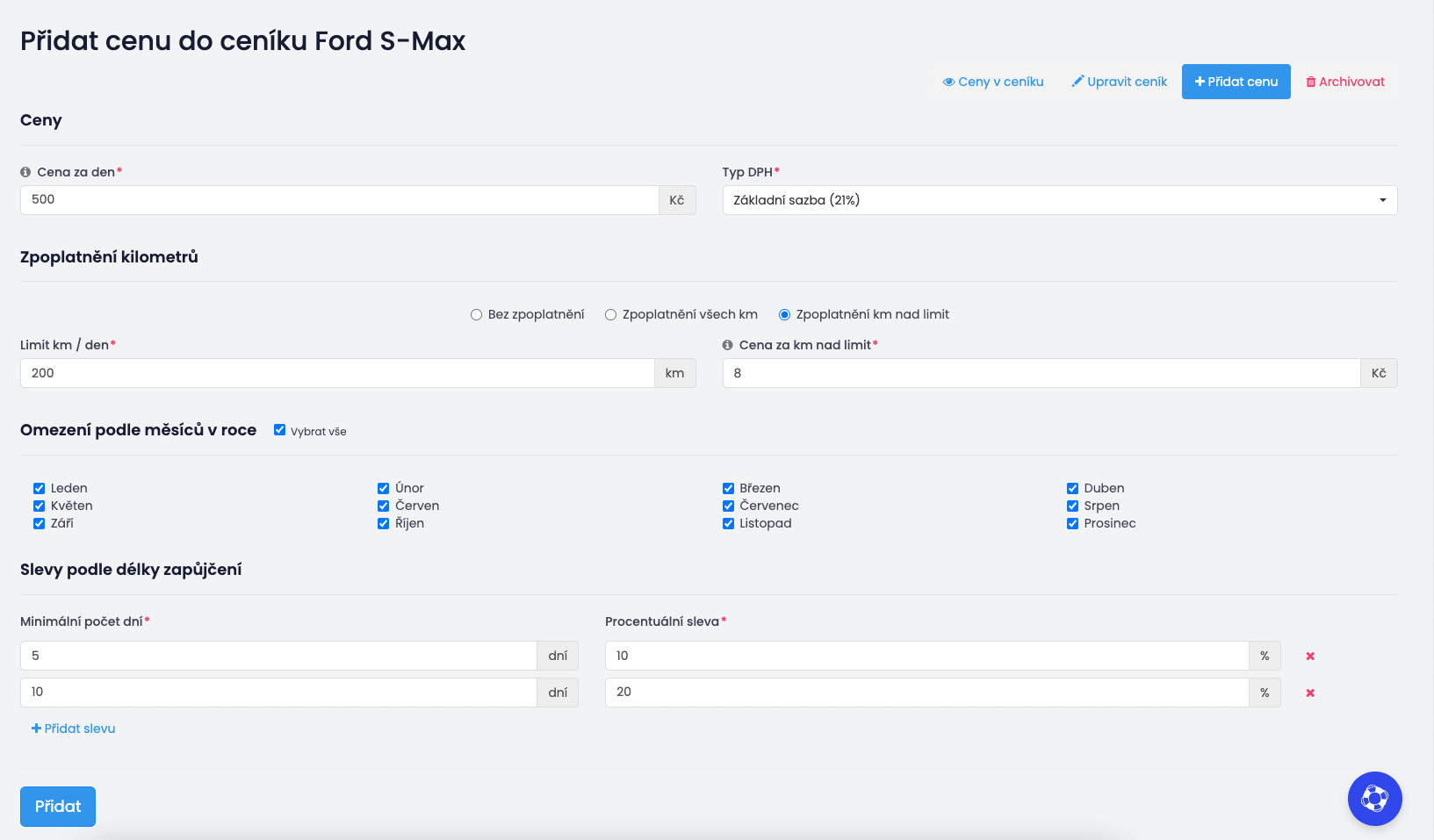Click the info icon beside Cena za den

point(25,172)
